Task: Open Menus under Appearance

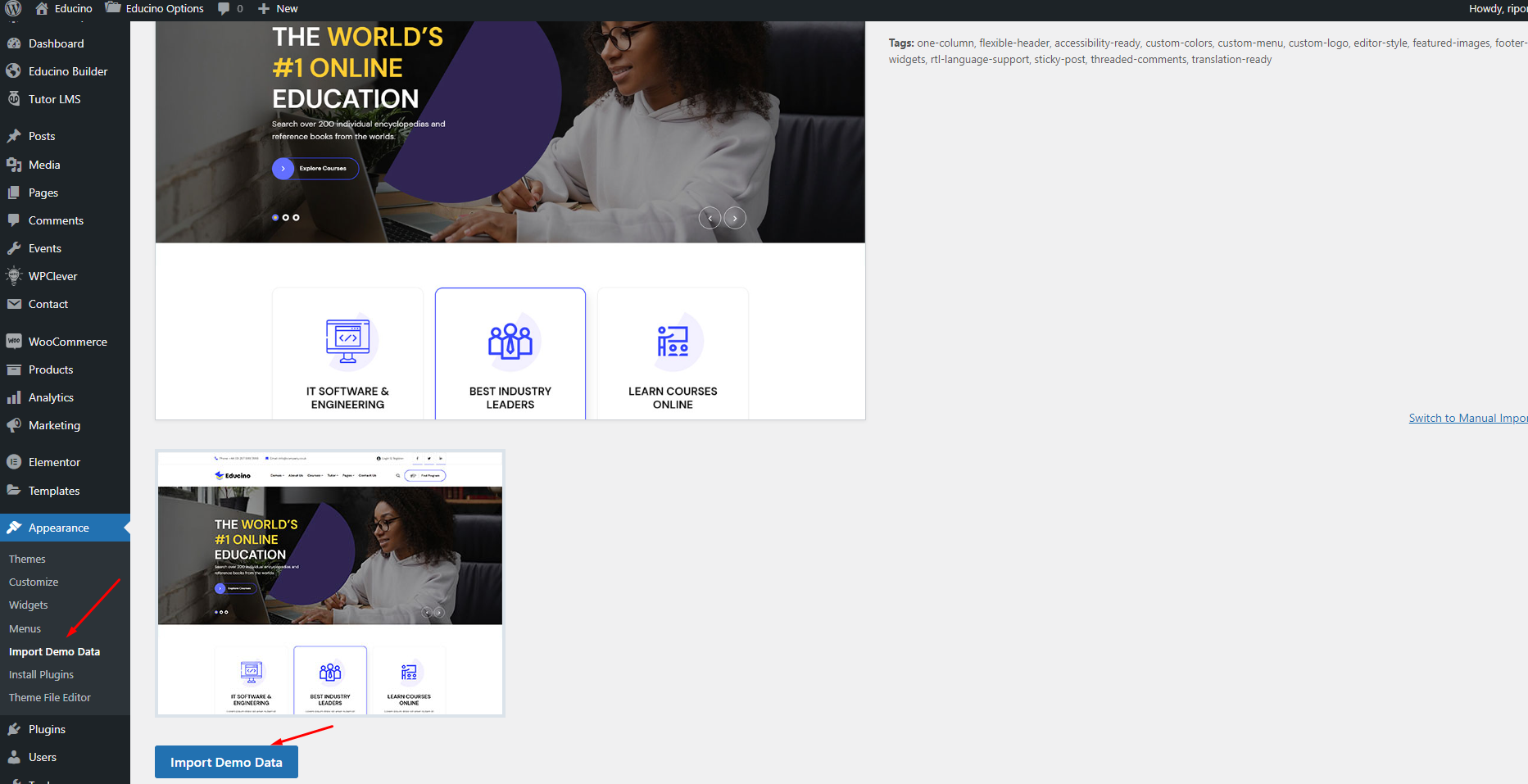Action: 25,628
